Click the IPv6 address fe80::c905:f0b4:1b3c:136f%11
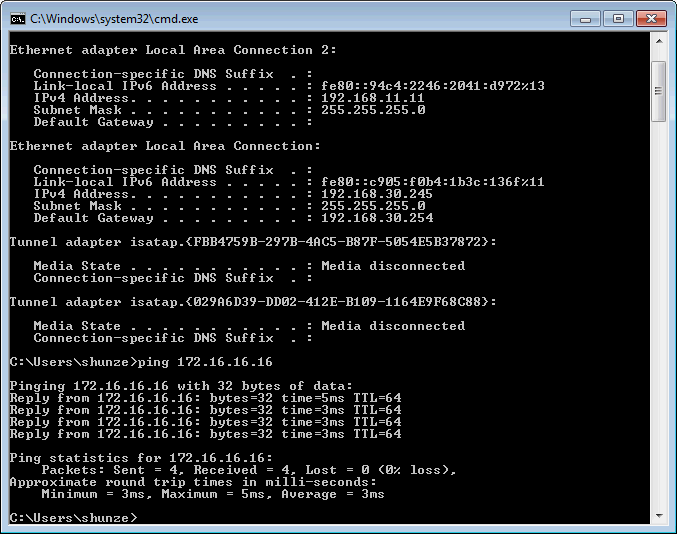Image resolution: width=677 pixels, height=534 pixels. (x=433, y=182)
